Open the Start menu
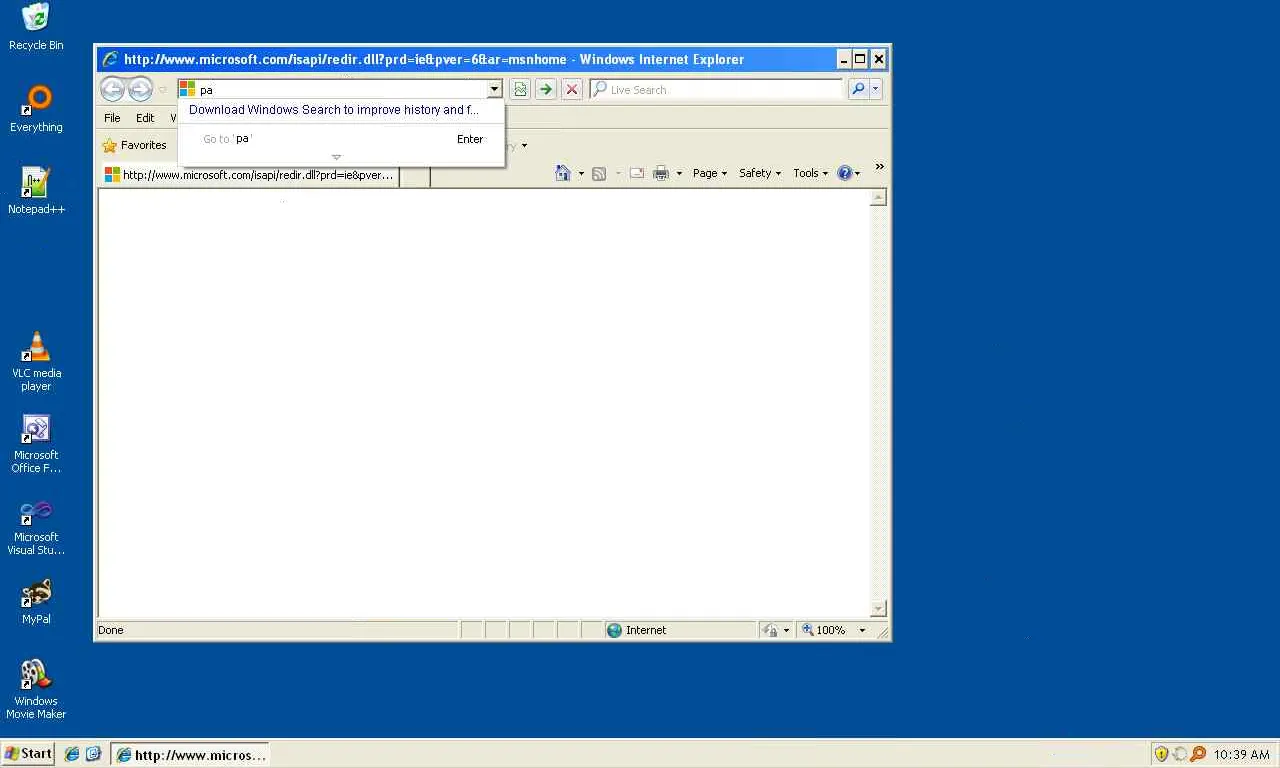 28,754
